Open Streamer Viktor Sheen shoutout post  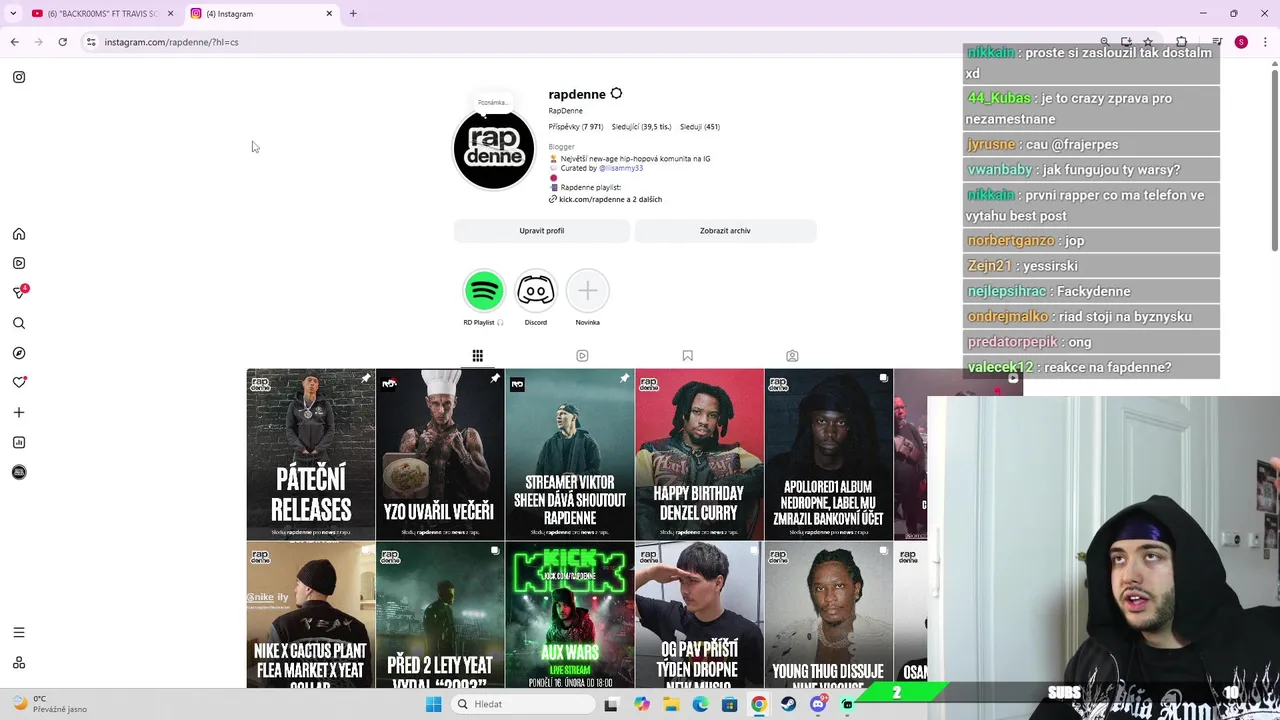(x=570, y=454)
